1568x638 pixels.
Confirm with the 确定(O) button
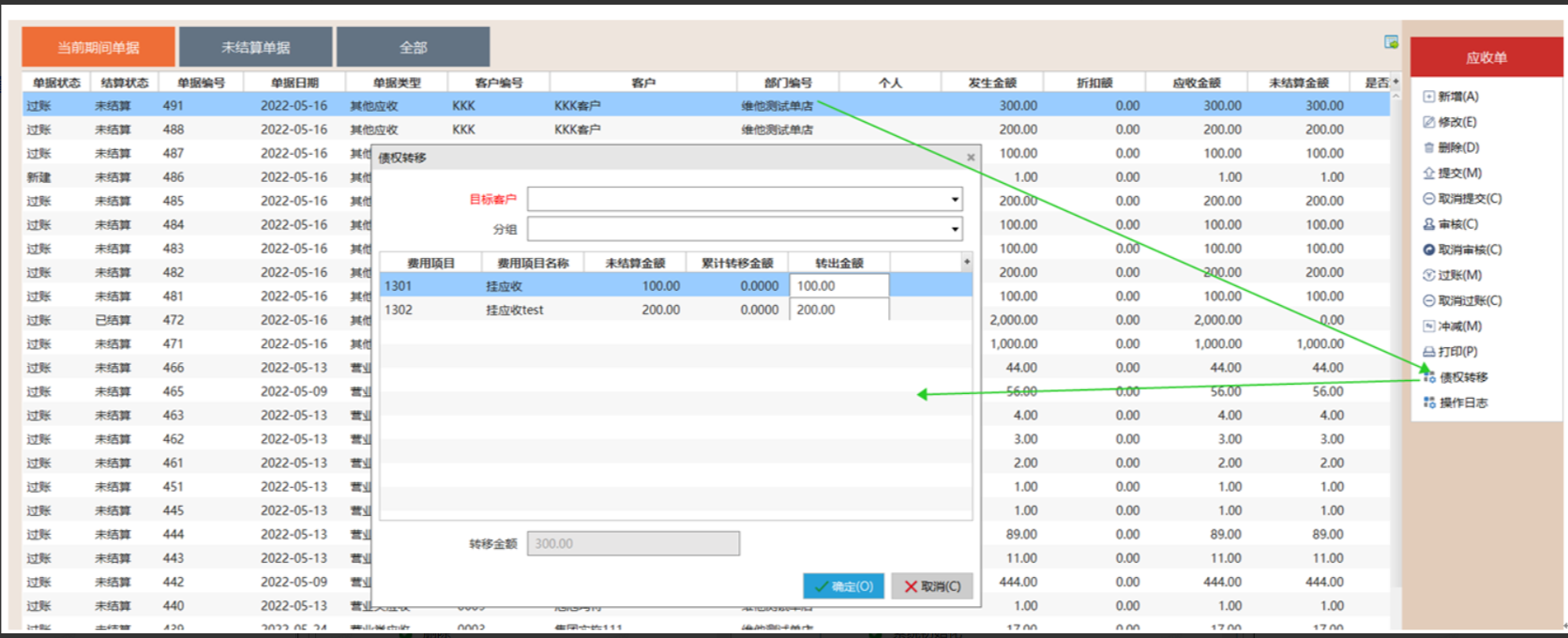click(x=843, y=586)
